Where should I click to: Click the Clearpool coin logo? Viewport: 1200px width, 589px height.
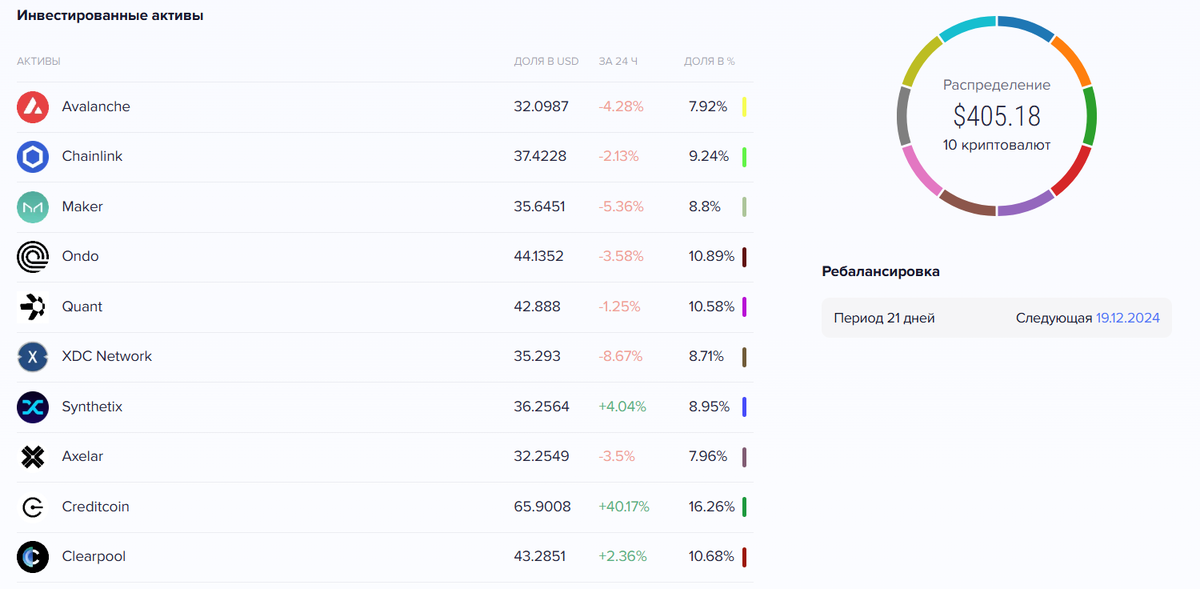pyautogui.click(x=33, y=557)
